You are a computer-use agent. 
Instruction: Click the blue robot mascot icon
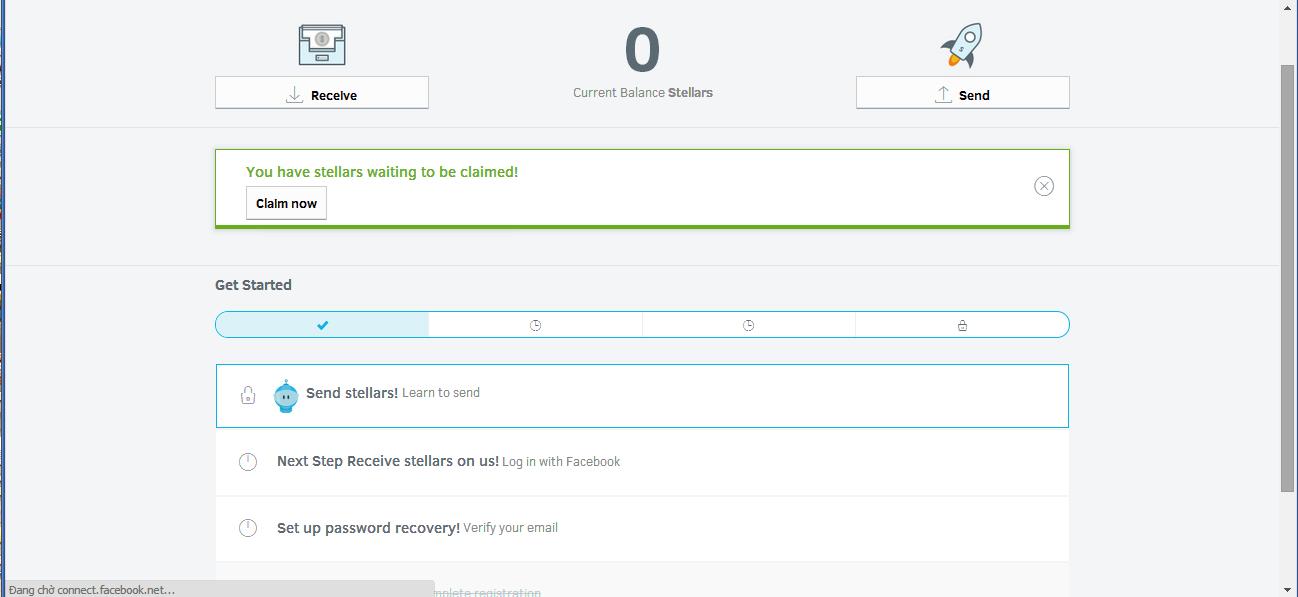286,396
